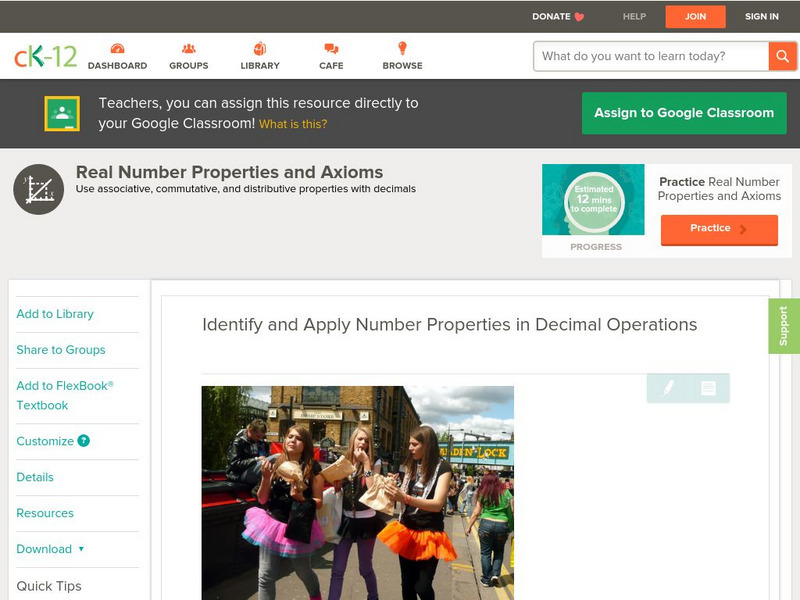Click the orange Practice button
This screenshot has height=600, width=800.
point(719,230)
